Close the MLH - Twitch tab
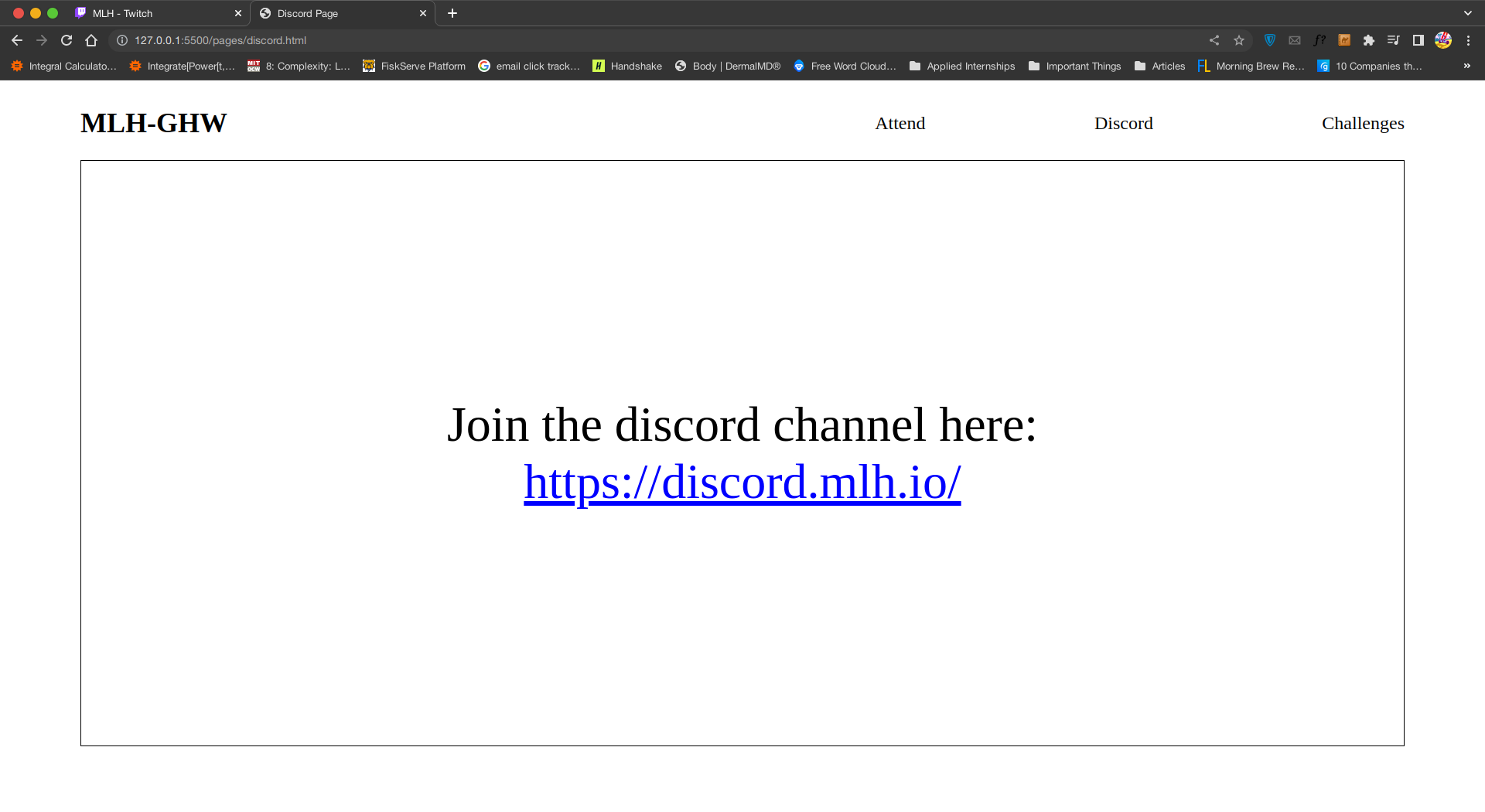1485x812 pixels. click(238, 13)
